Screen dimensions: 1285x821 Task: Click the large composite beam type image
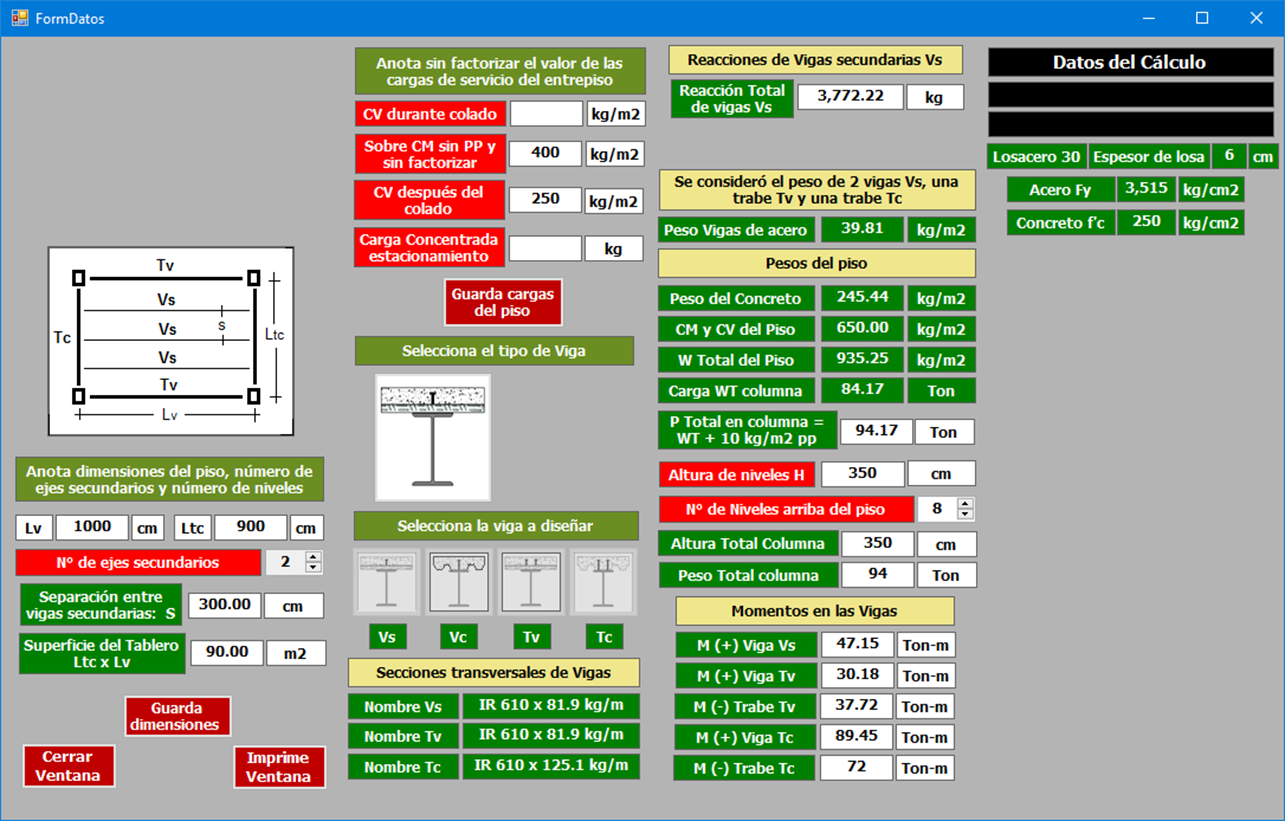pos(433,437)
